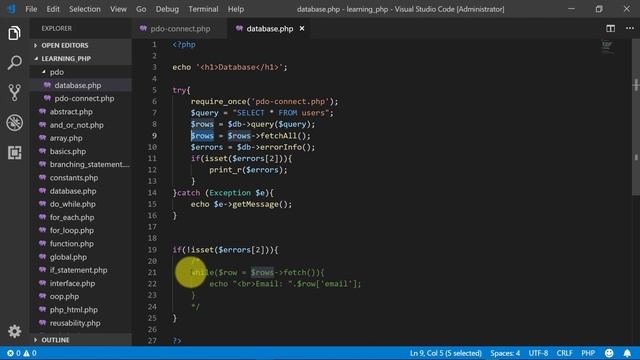The image size is (640, 360).
Task: Open the Source Control view
Action: [14, 93]
